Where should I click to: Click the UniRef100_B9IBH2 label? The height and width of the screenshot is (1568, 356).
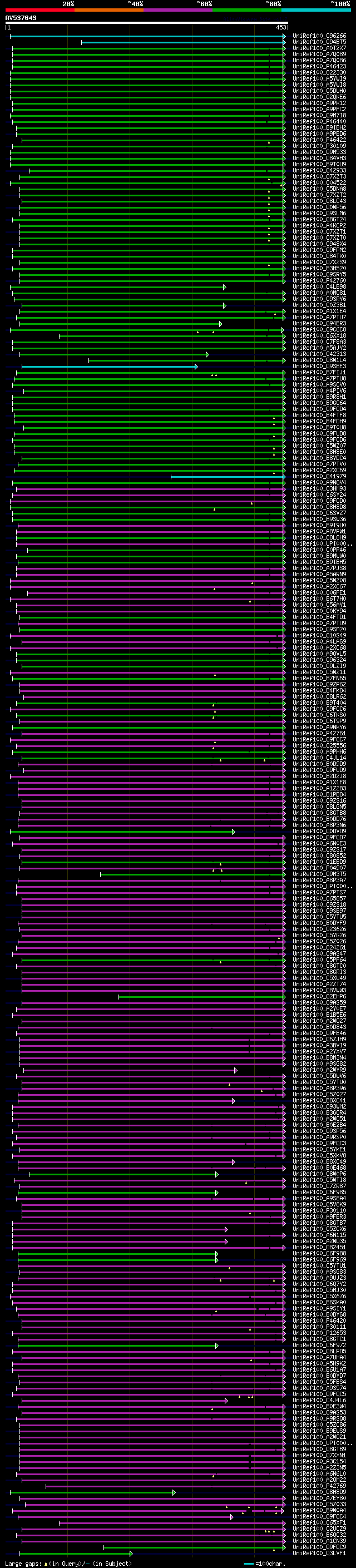(319, 128)
